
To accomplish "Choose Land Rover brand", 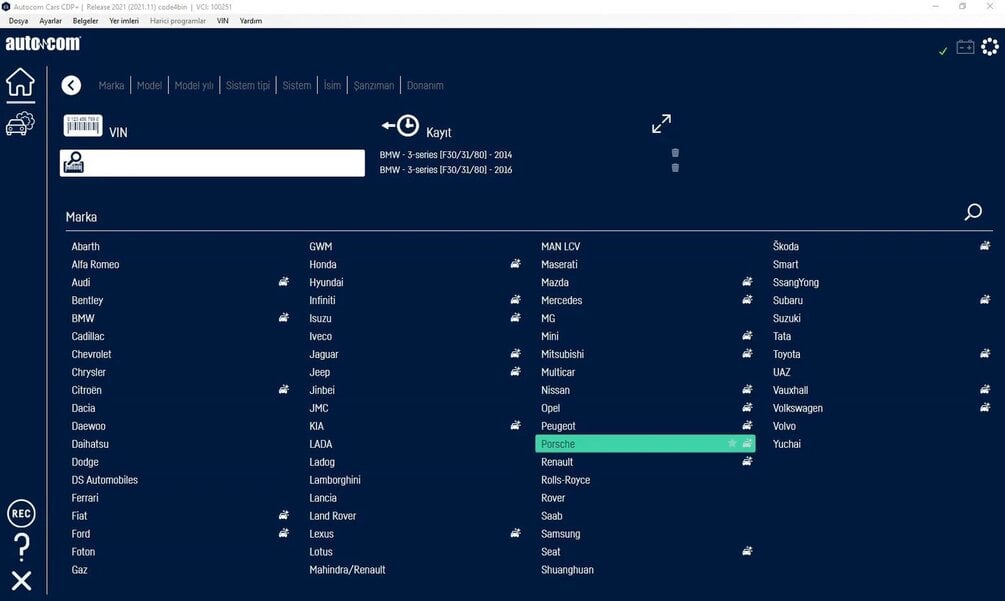I will click(x=333, y=516).
